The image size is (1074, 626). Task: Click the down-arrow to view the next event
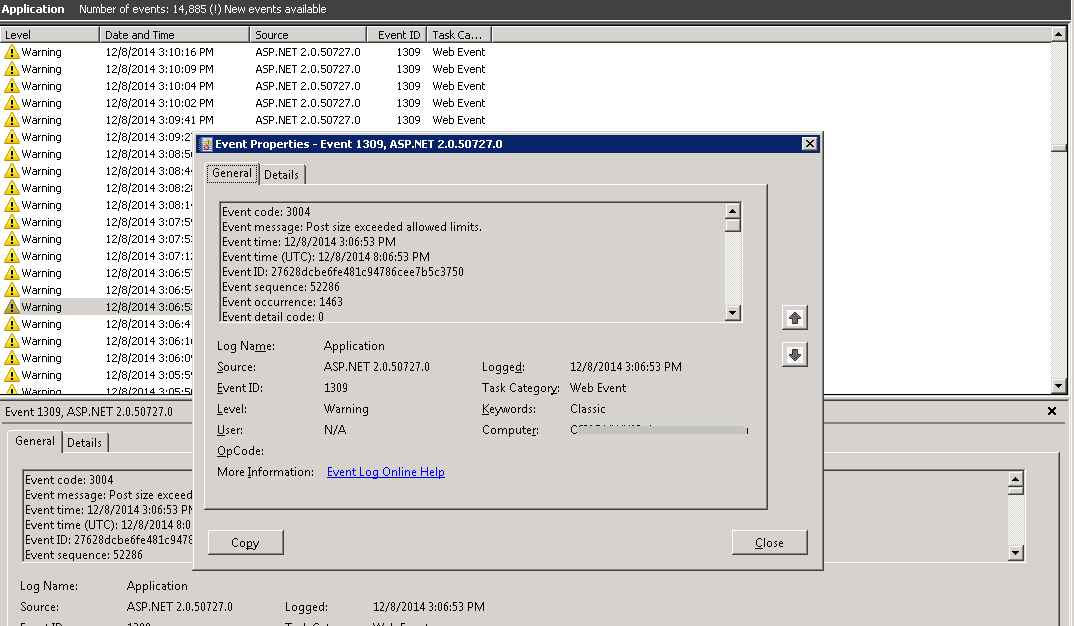[x=794, y=354]
